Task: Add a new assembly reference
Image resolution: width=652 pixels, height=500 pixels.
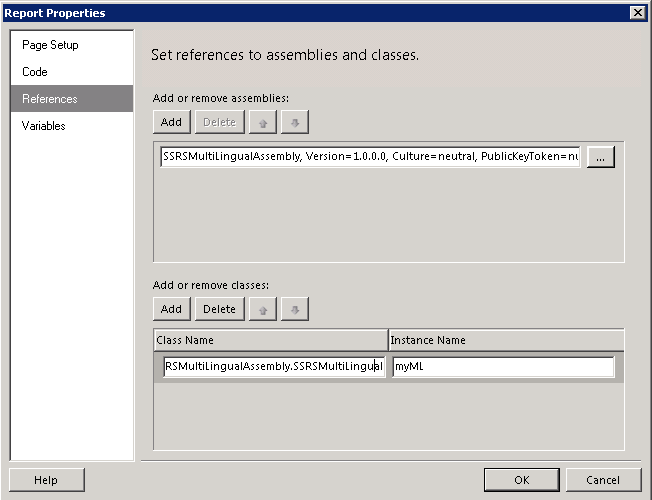Action: point(171,122)
